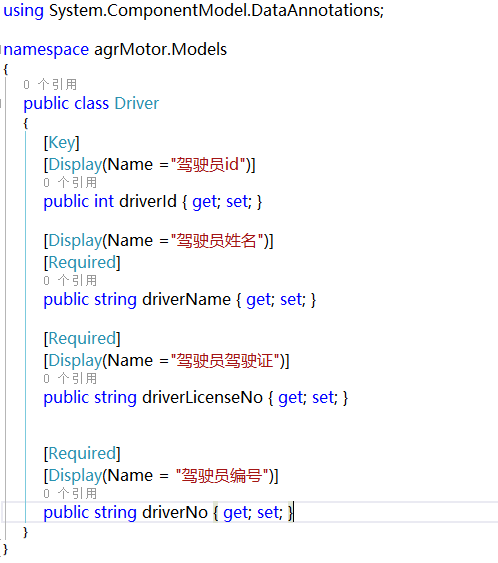Select the Key attribute text
498x563 pixels.
point(62,143)
